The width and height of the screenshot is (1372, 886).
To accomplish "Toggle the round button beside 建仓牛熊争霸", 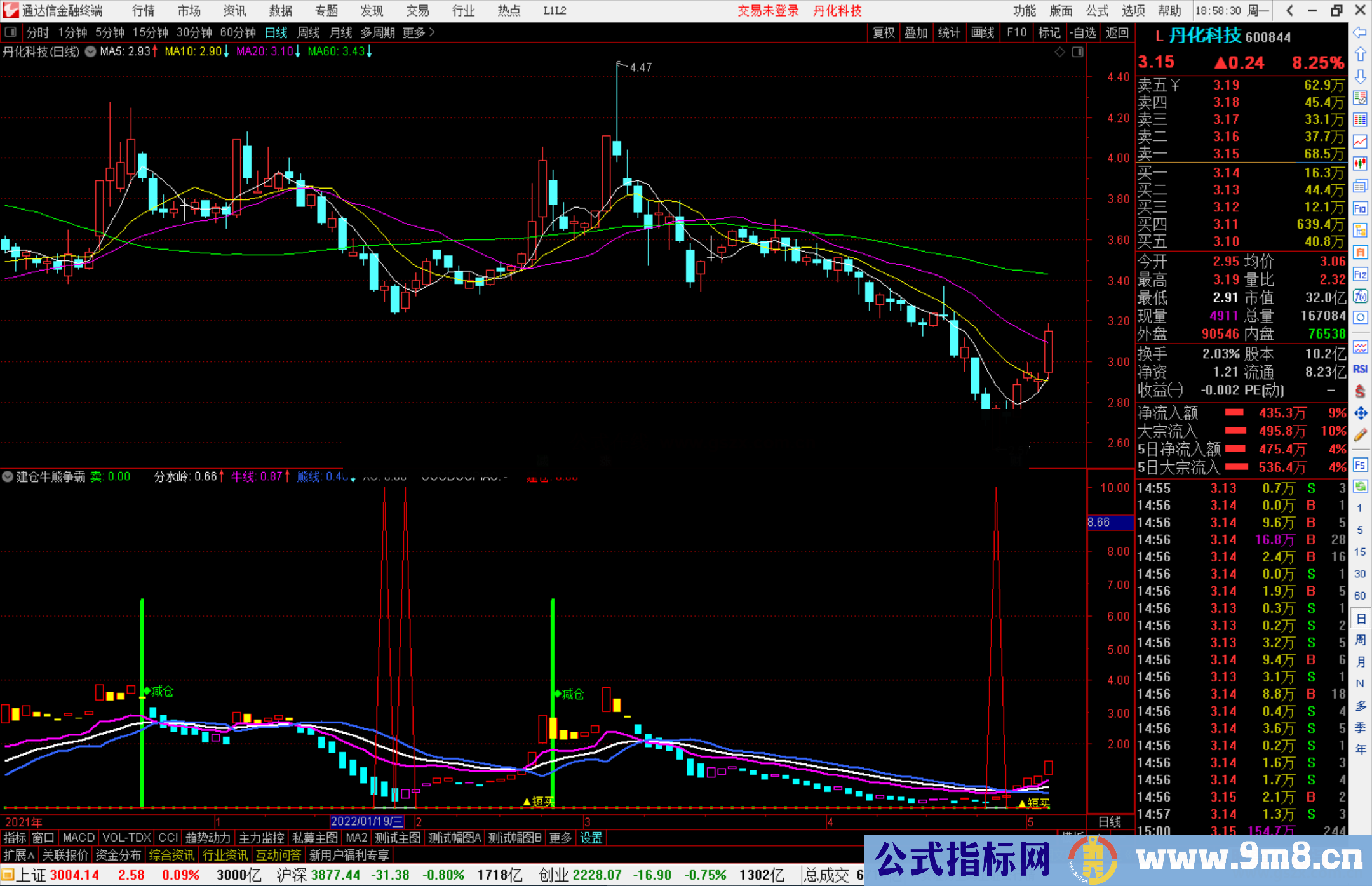I will pyautogui.click(x=8, y=476).
